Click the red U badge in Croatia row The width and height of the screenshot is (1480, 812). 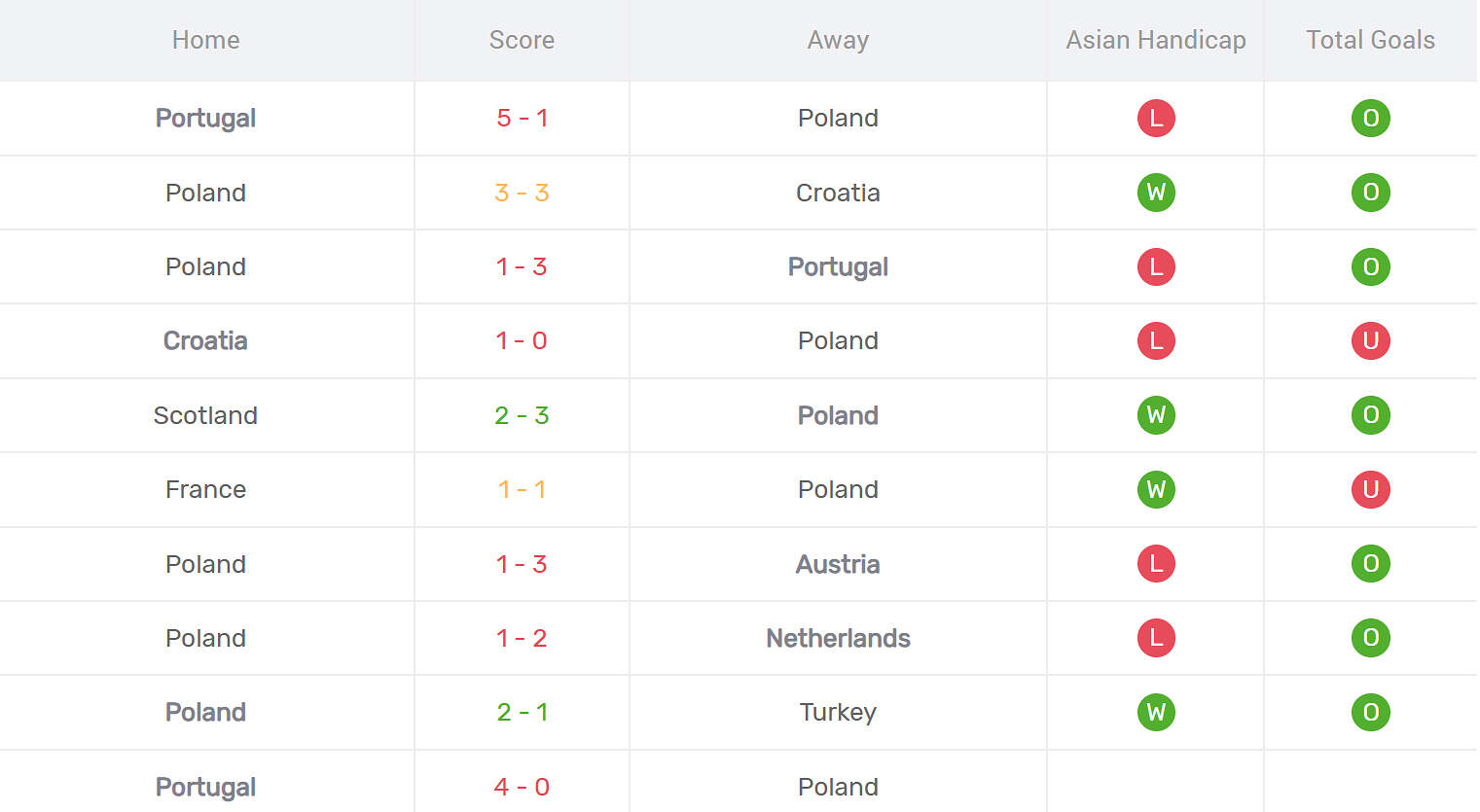point(1370,340)
